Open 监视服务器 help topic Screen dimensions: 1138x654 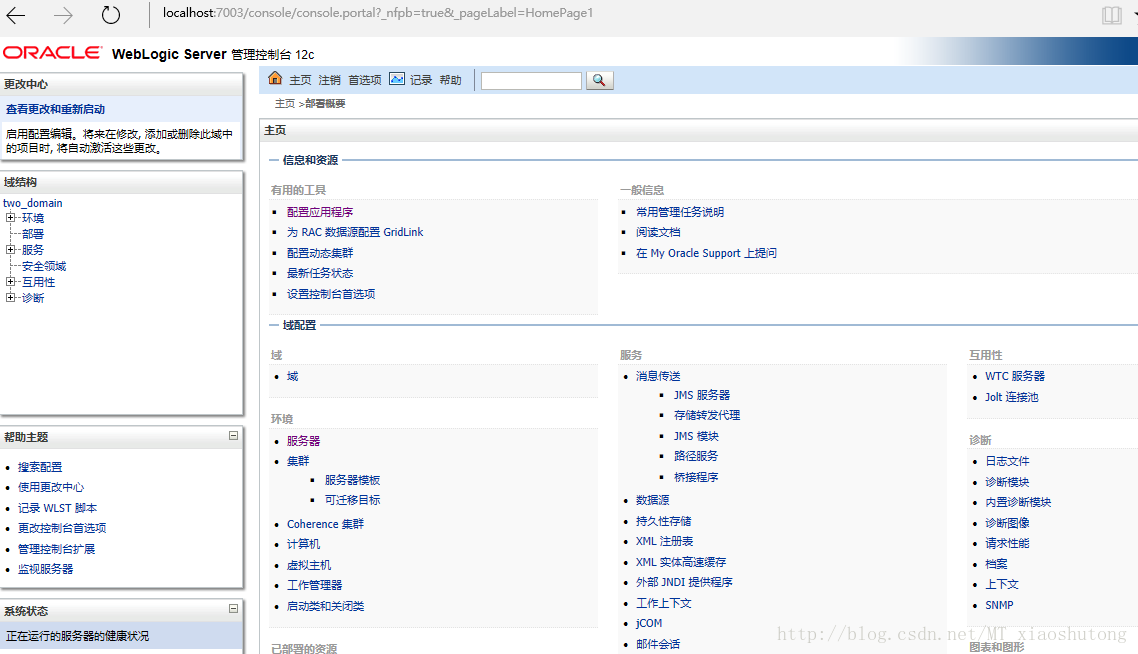[46, 569]
